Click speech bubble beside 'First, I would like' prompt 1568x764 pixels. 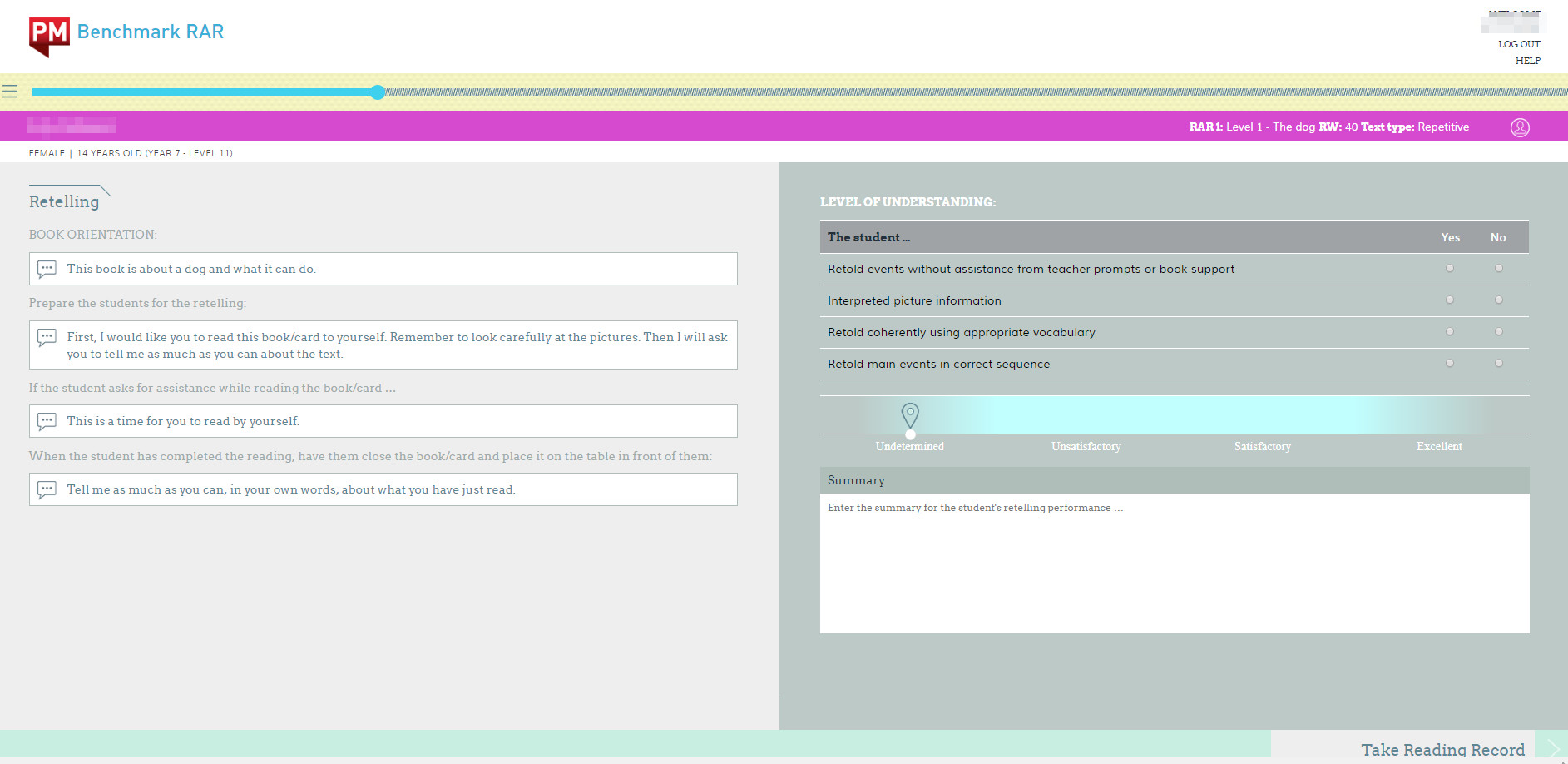pyautogui.click(x=47, y=338)
